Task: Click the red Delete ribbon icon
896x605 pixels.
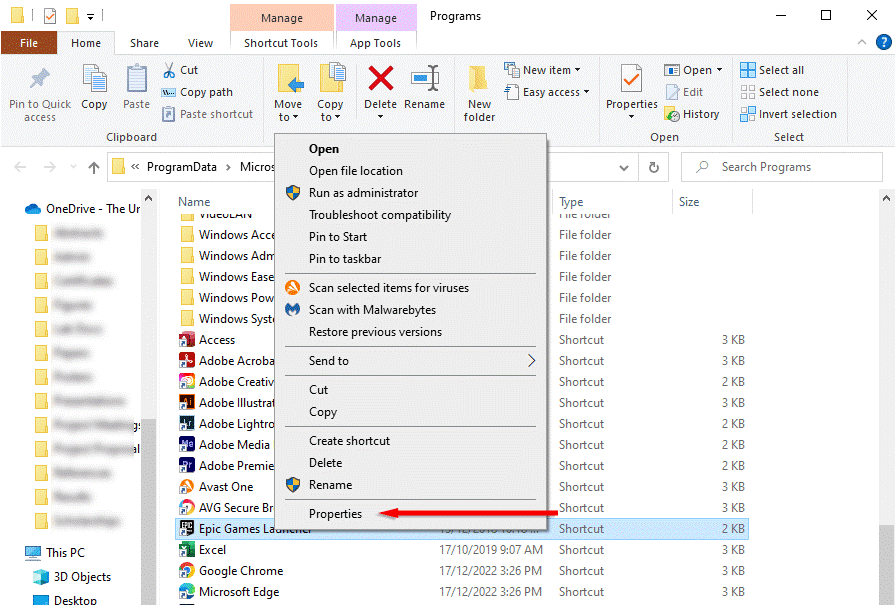Action: tap(381, 79)
